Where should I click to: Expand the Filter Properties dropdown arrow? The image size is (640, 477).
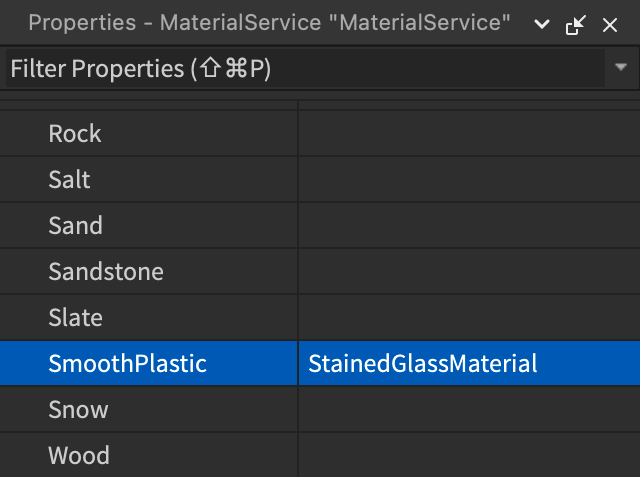click(619, 69)
